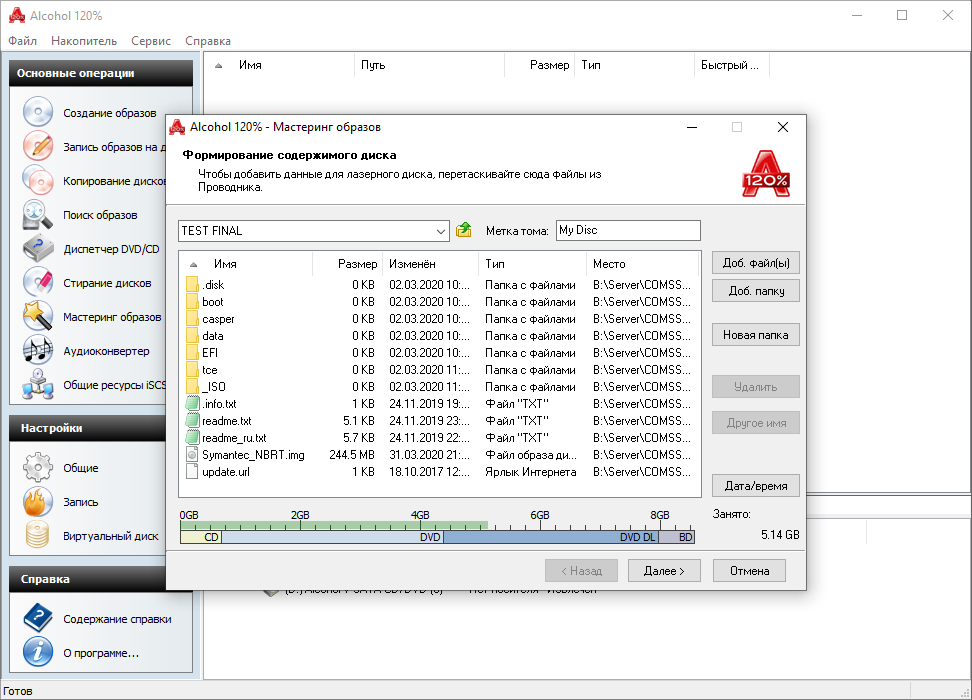
Task: Launch the Диспетчер DVD/CD drive icon
Action: coord(38,249)
